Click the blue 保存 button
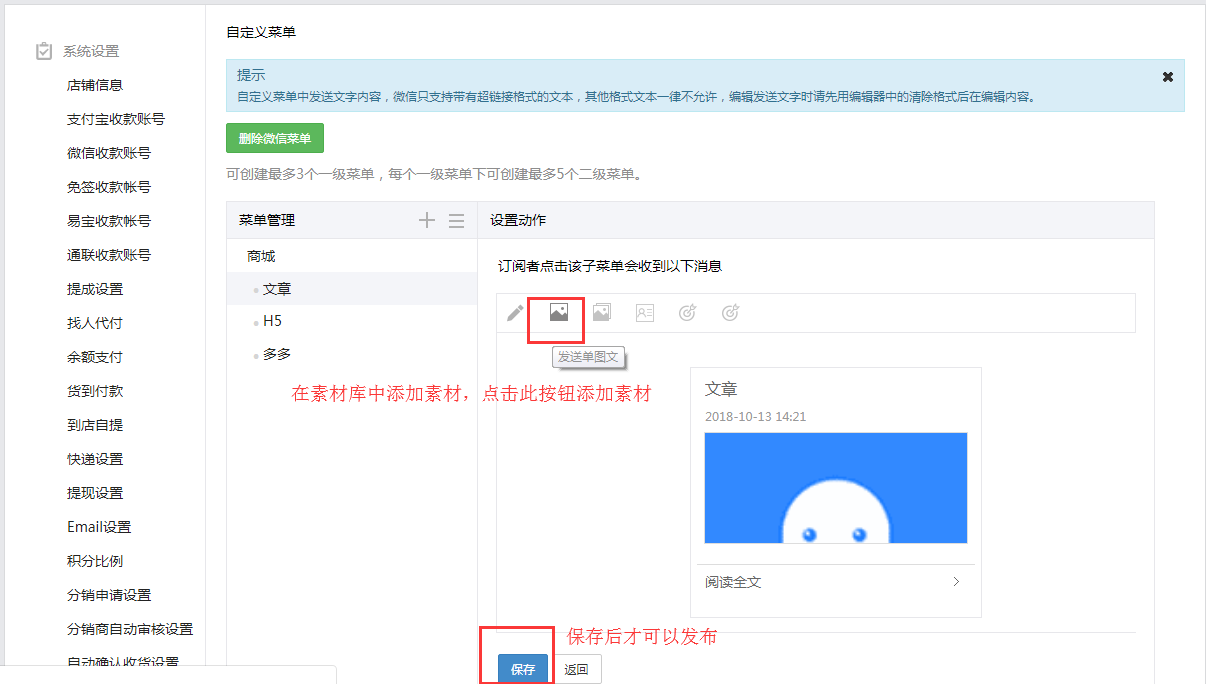Screen dimensions: 1206x684 (x=523, y=669)
